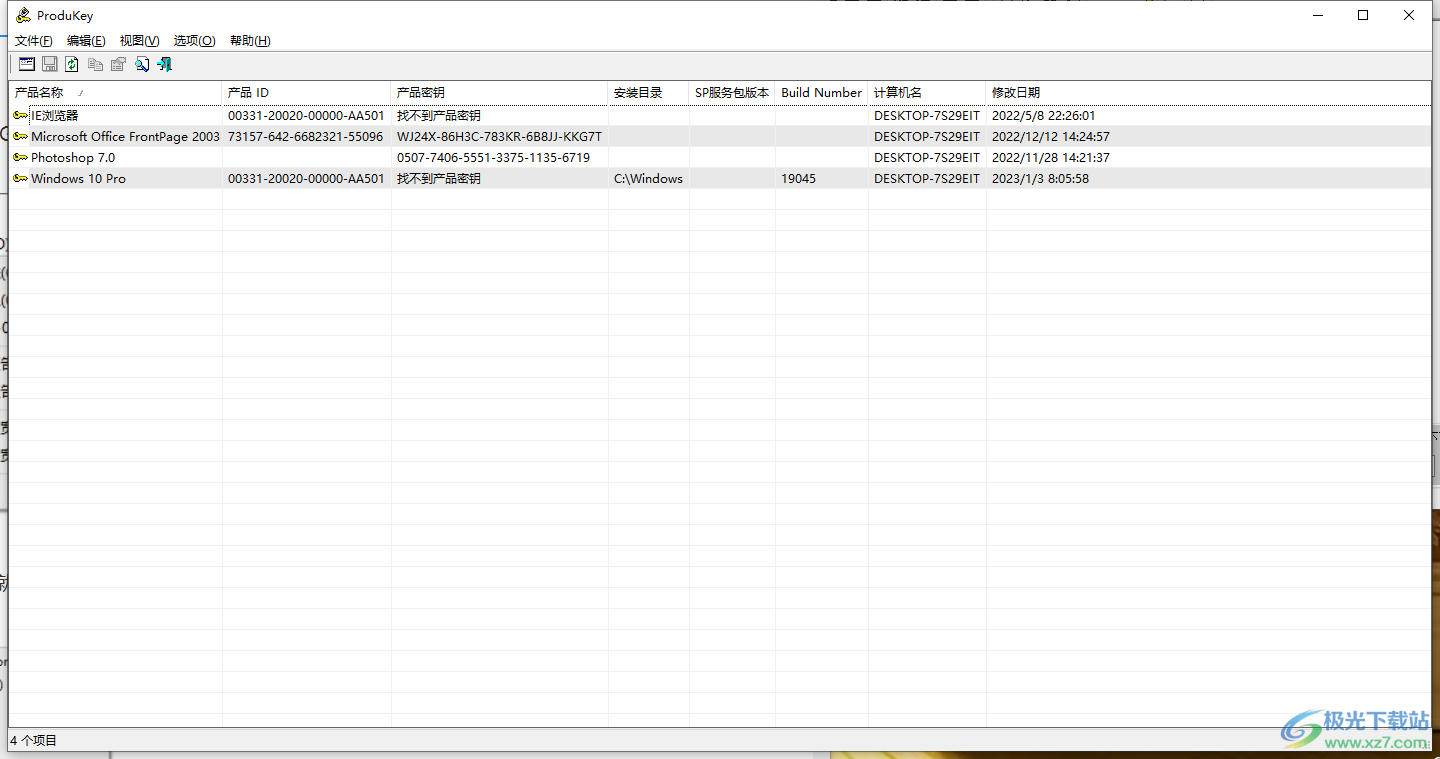Click product ID in the IE浏览器 row
The image size is (1440, 759).
point(306,115)
